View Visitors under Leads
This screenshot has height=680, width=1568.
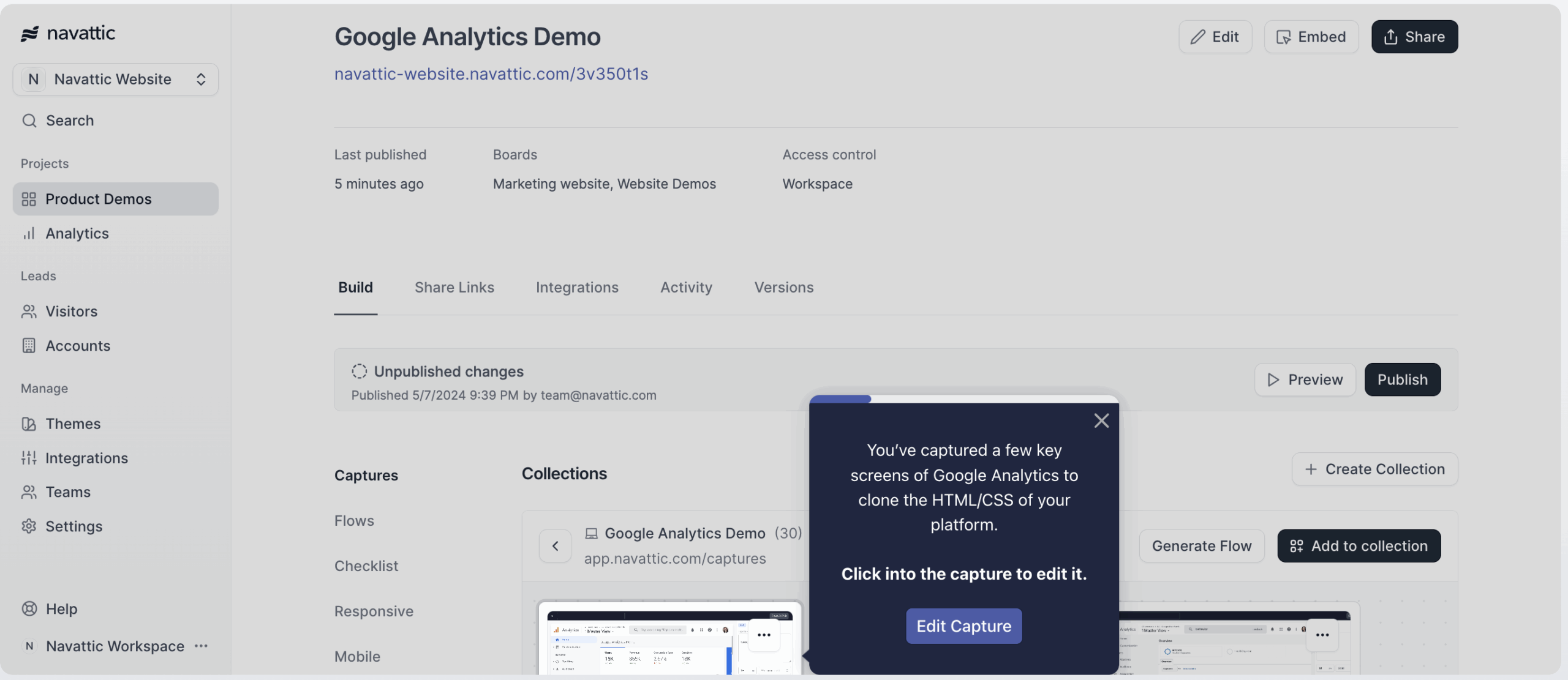[x=72, y=311]
